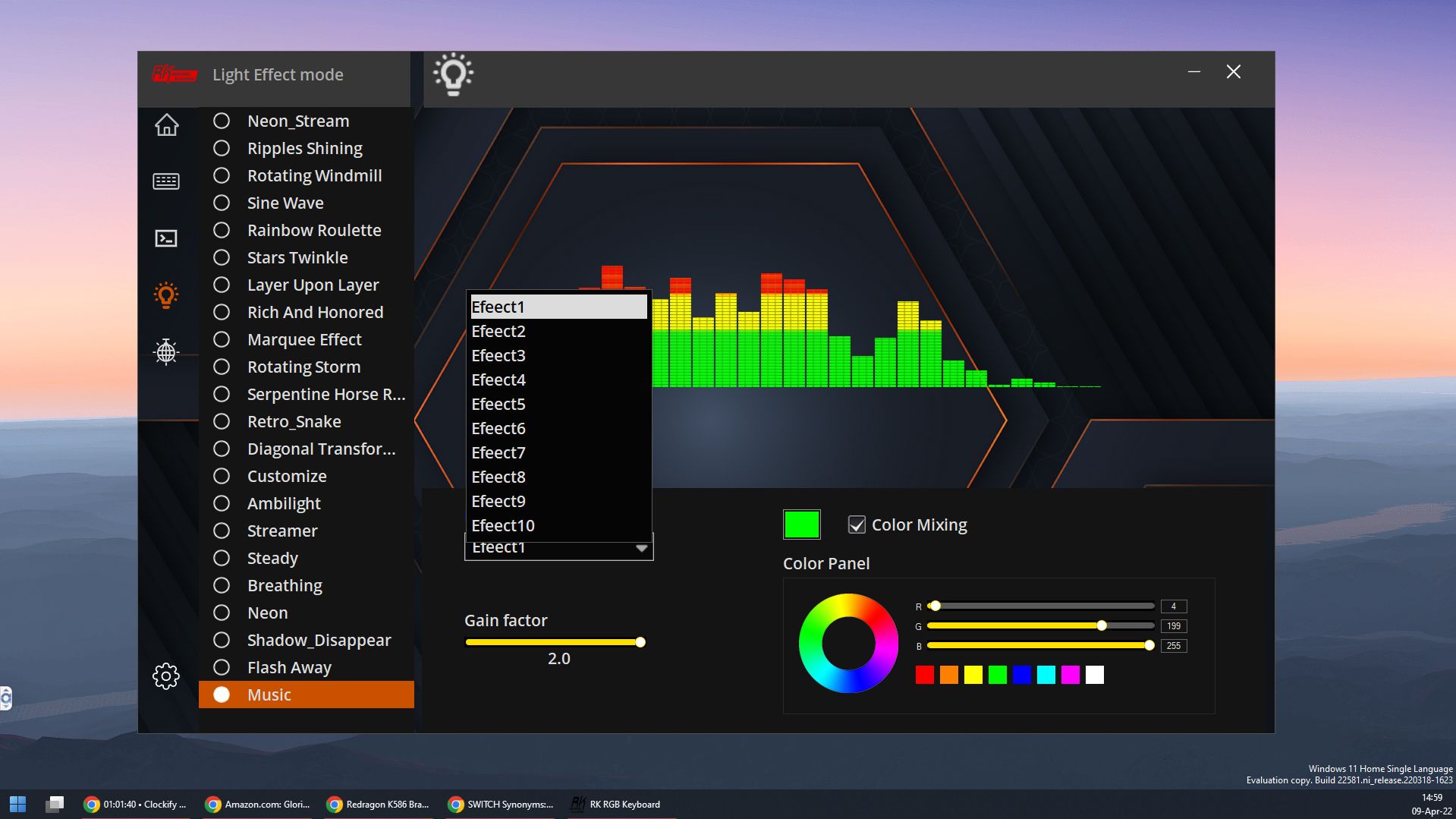The width and height of the screenshot is (1456, 819).
Task: Select Steady light effect
Action: tap(307, 558)
